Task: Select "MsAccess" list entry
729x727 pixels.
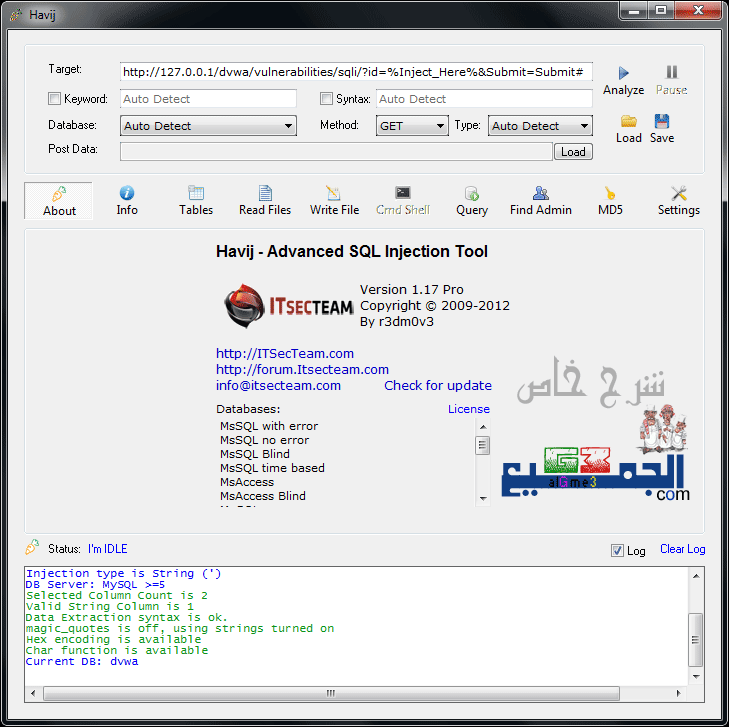Action: 247,482
